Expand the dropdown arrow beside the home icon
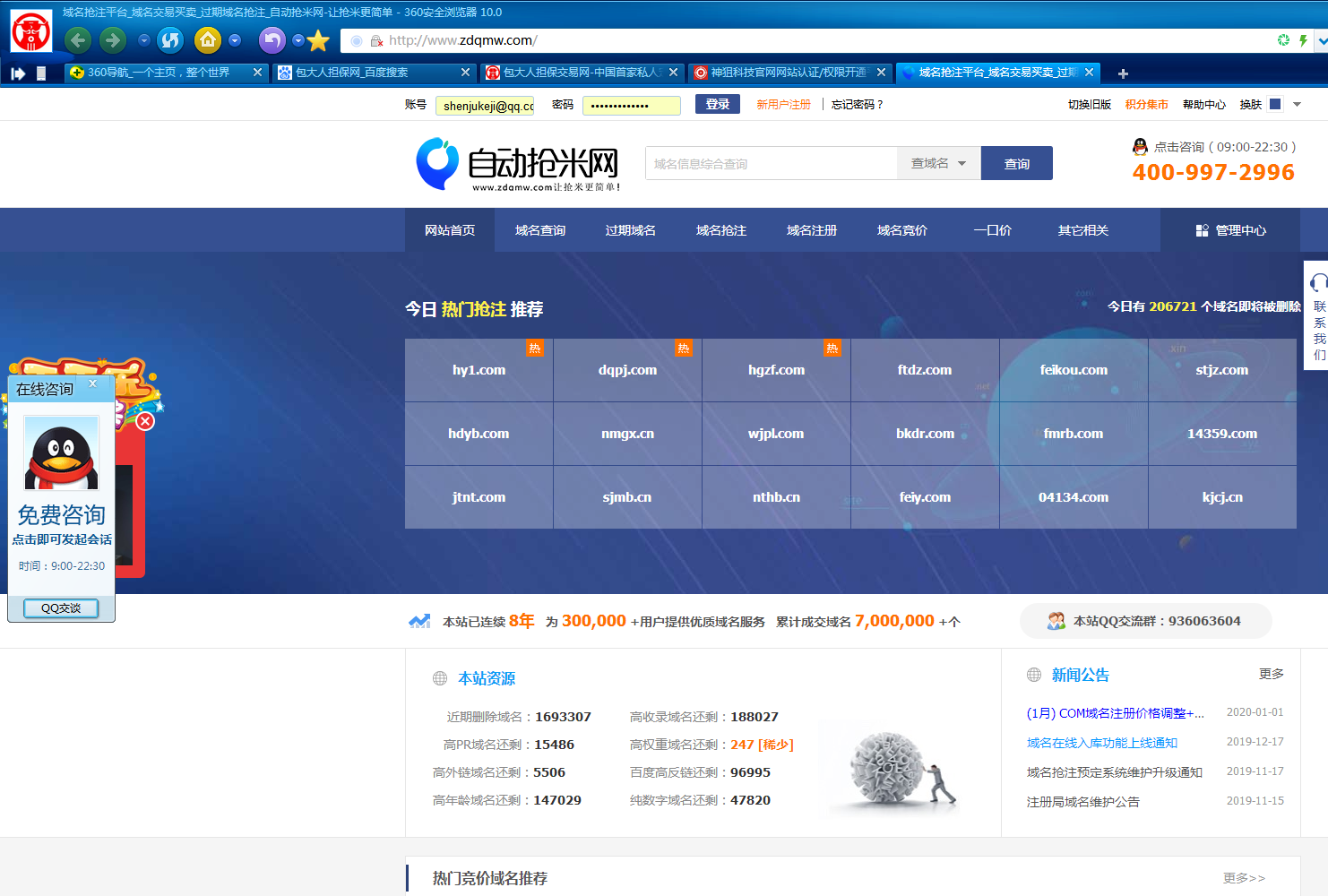The image size is (1328, 896). pyautogui.click(x=235, y=40)
